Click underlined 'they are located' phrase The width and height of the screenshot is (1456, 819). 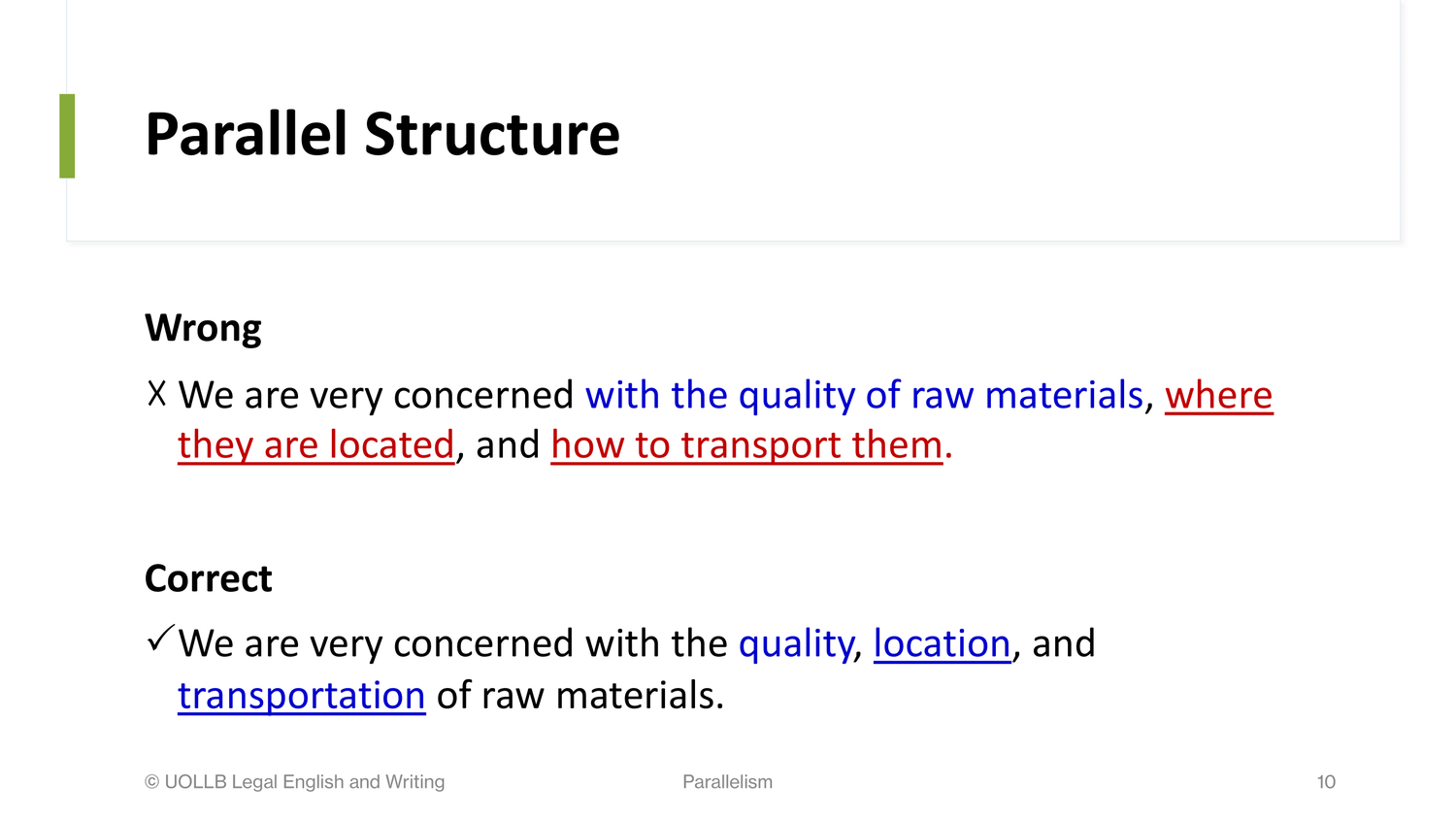point(315,445)
